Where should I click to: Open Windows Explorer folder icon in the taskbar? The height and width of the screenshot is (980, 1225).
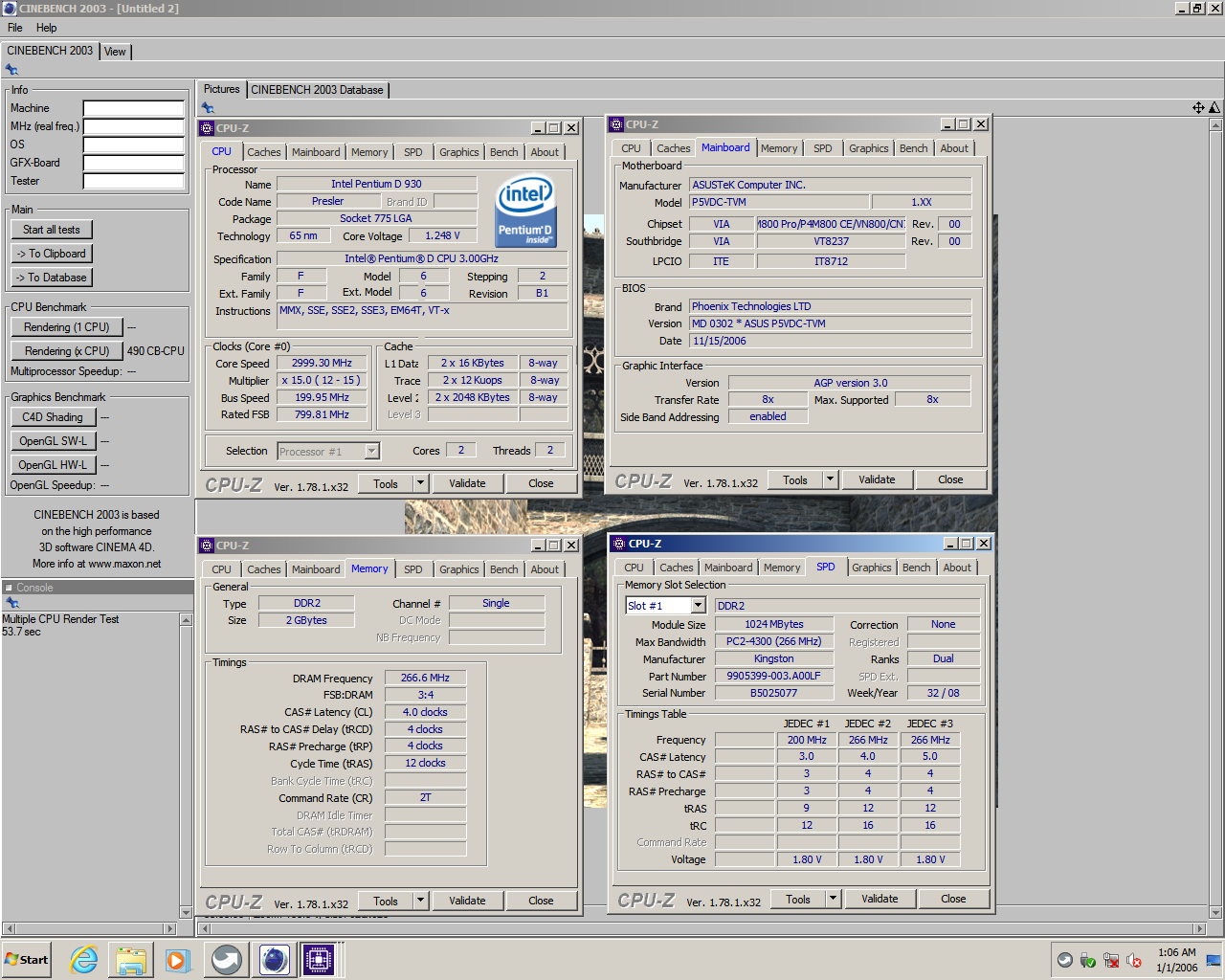[131, 959]
